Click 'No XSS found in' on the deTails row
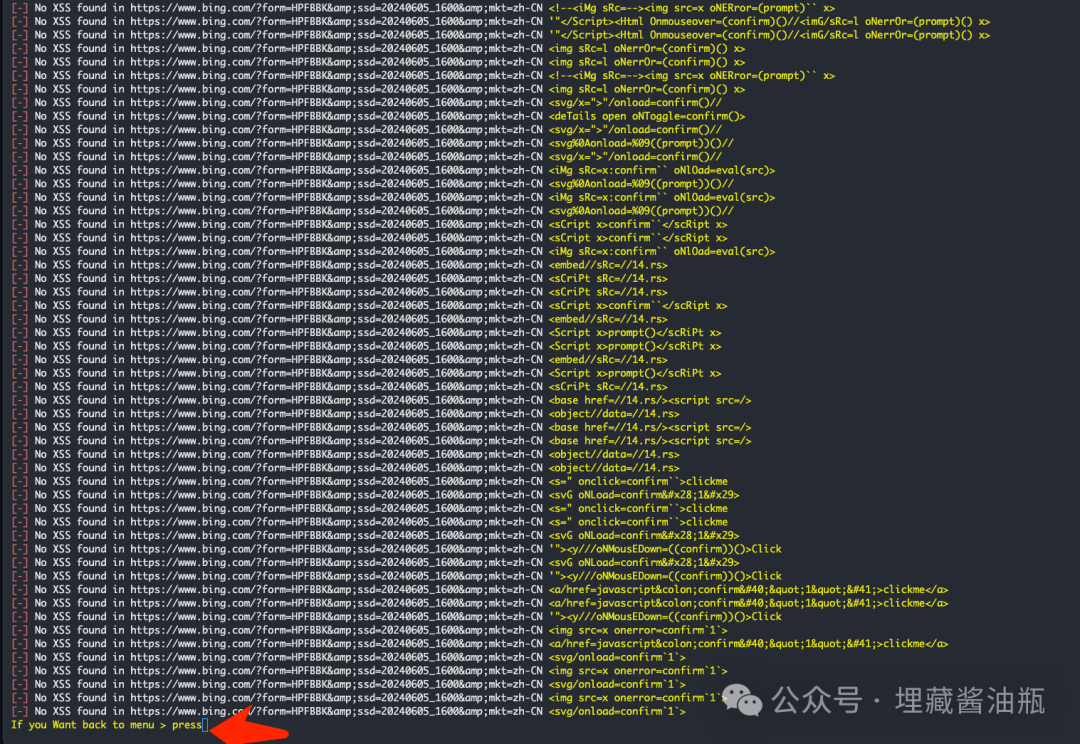The height and width of the screenshot is (744, 1080). coord(79,116)
